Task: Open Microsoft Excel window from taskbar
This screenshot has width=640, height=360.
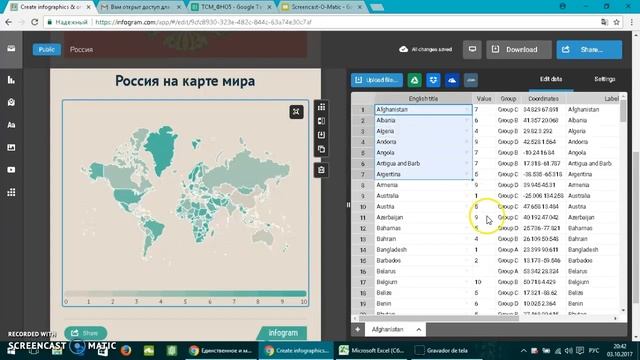Action: click(x=372, y=350)
